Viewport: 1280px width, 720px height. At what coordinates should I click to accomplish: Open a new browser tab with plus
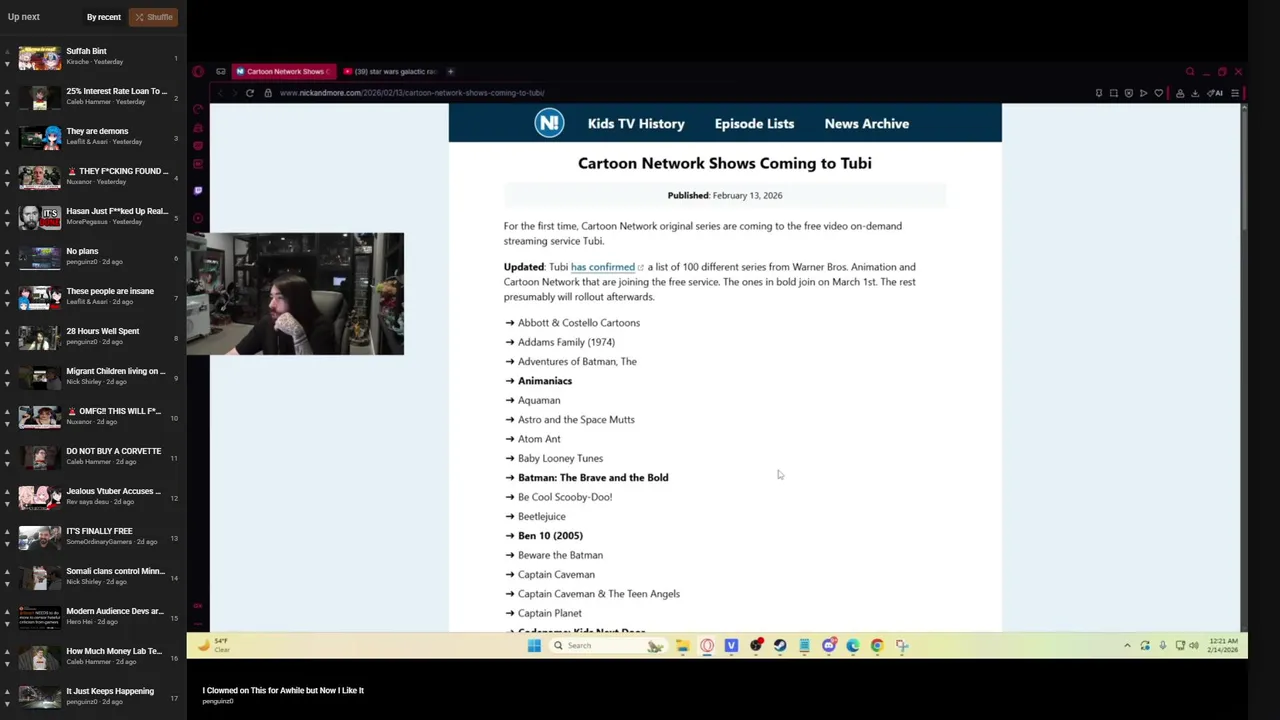450,72
